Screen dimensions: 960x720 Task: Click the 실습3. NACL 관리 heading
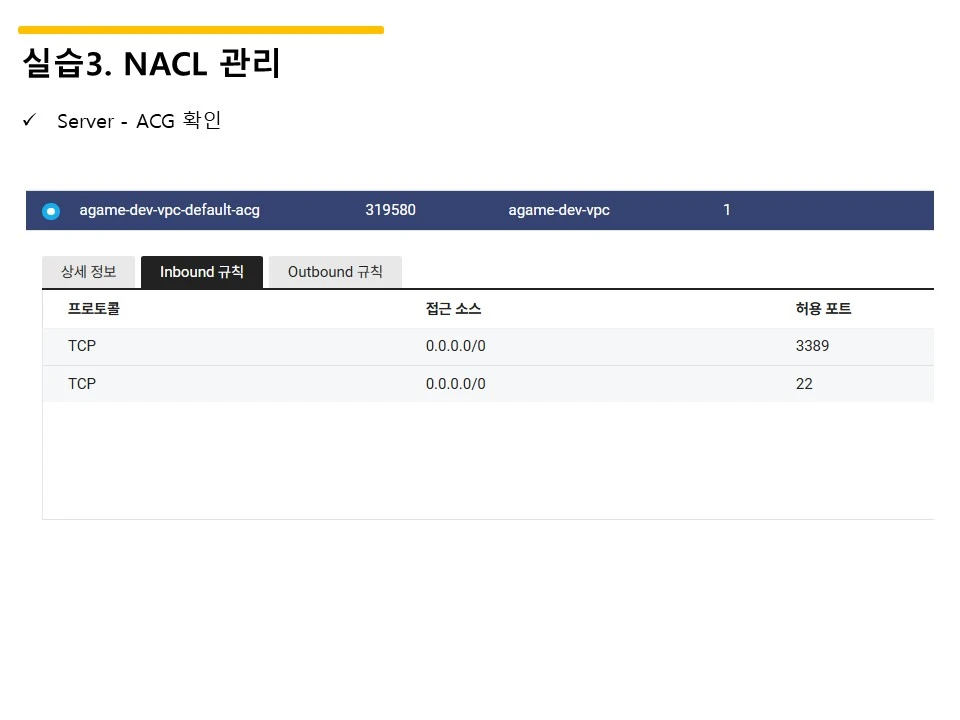[151, 64]
